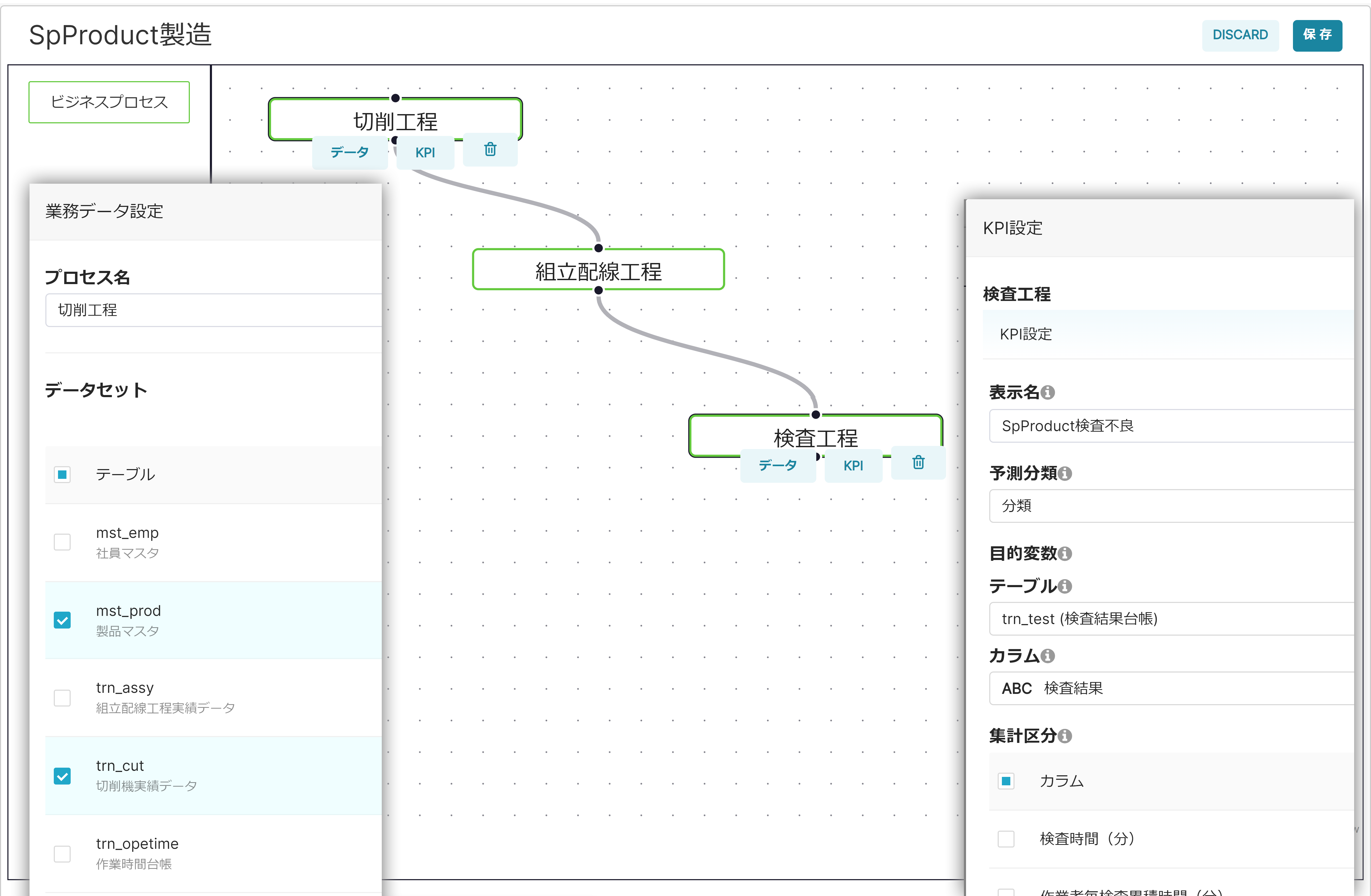Check the mst_emp 社員マスタ checkbox

point(62,542)
